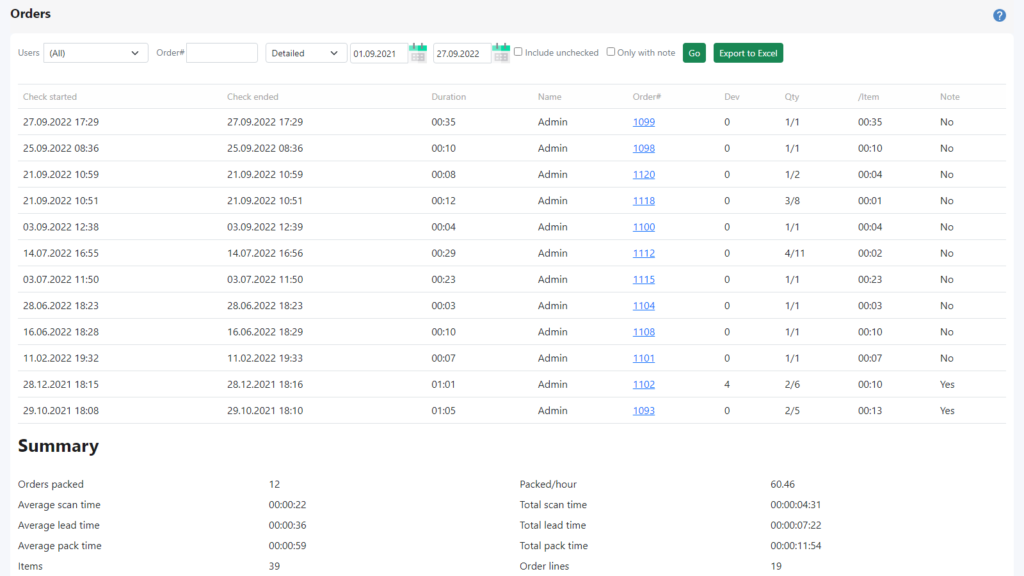Click the green Go button
This screenshot has width=1024, height=576.
(x=694, y=53)
